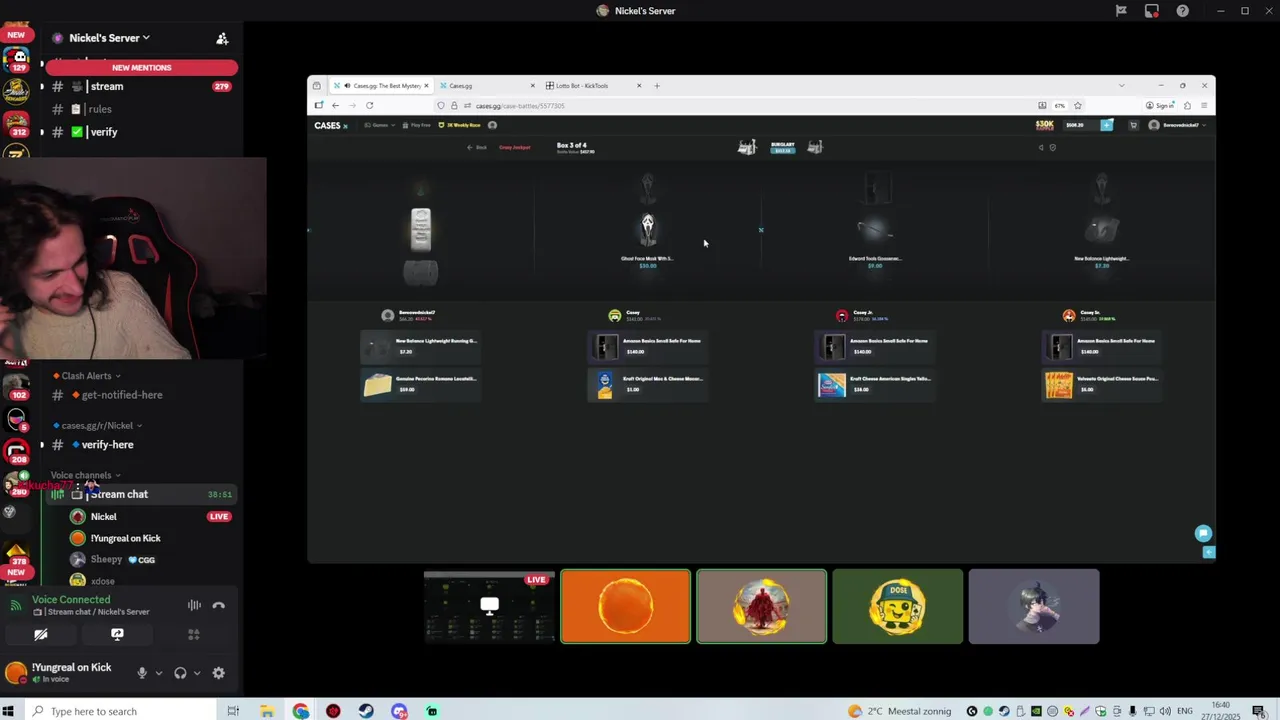Open Windows Start menu

(10, 711)
